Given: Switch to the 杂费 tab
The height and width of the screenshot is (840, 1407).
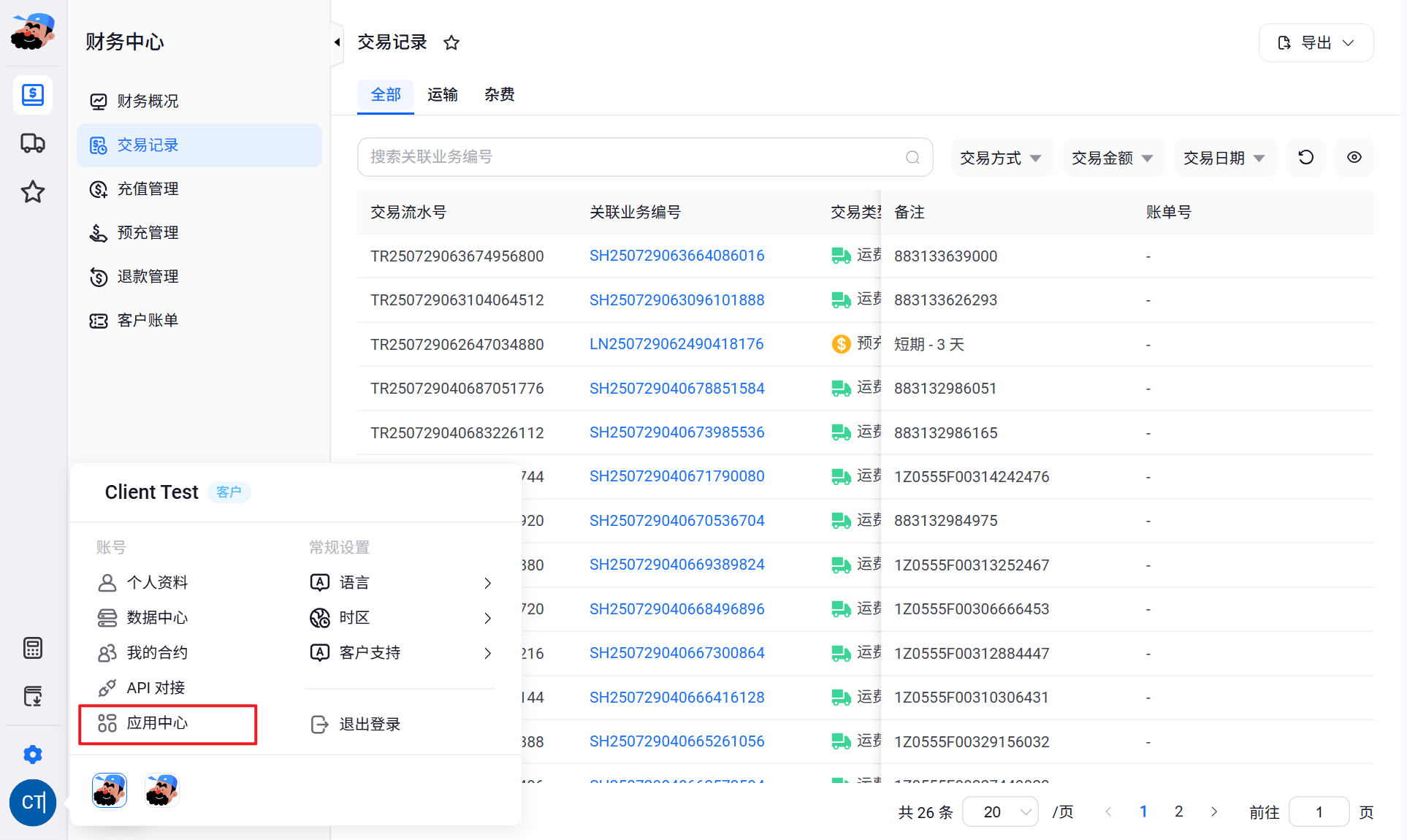Looking at the screenshot, I should (500, 95).
